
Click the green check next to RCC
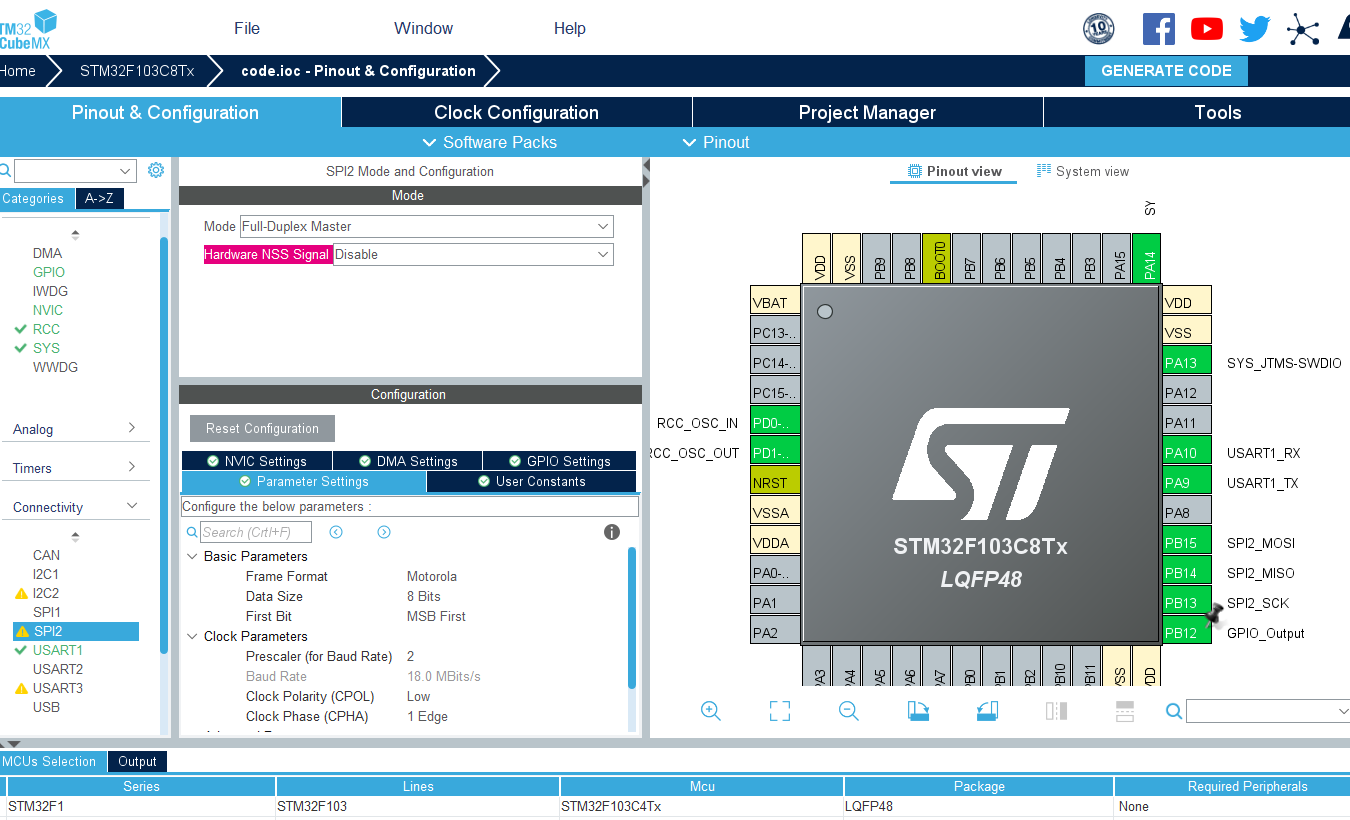(x=21, y=329)
